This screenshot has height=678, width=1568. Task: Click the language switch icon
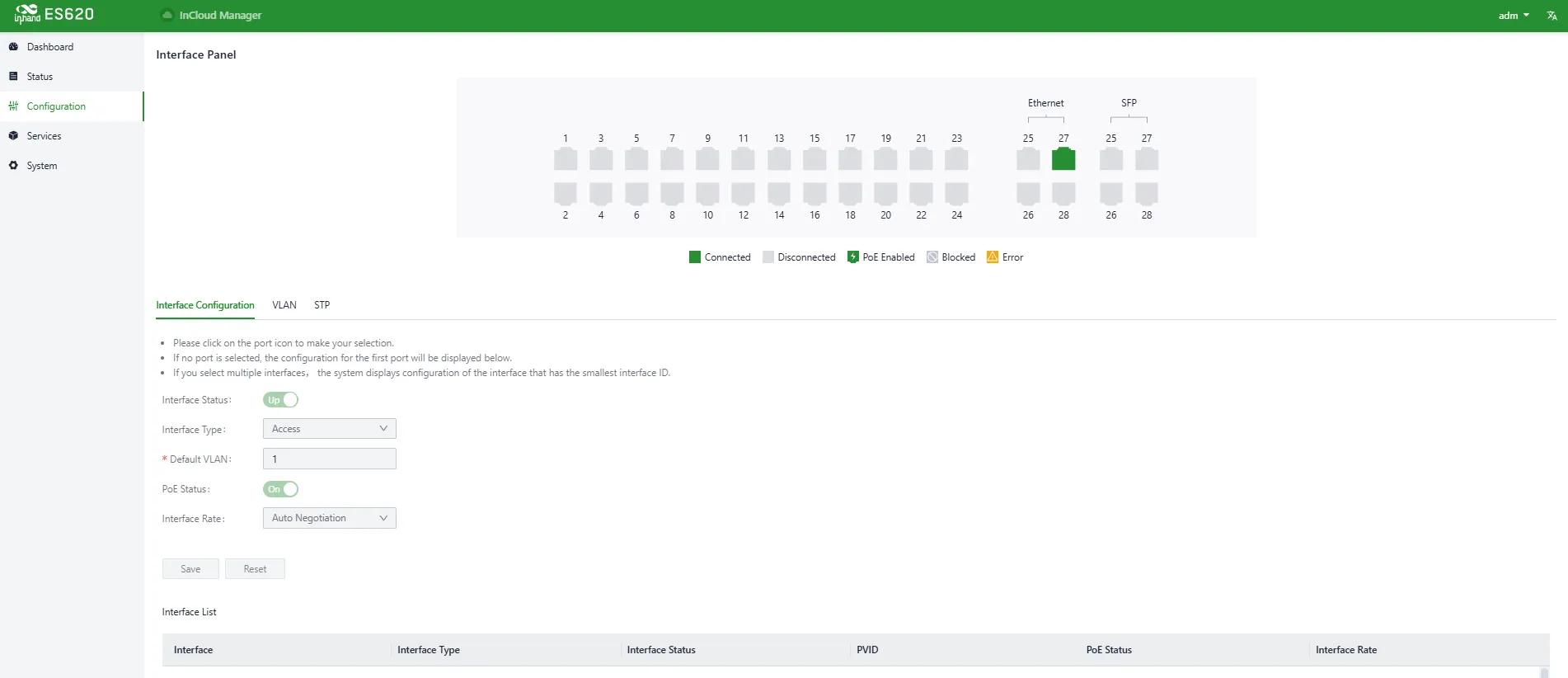tap(1552, 16)
